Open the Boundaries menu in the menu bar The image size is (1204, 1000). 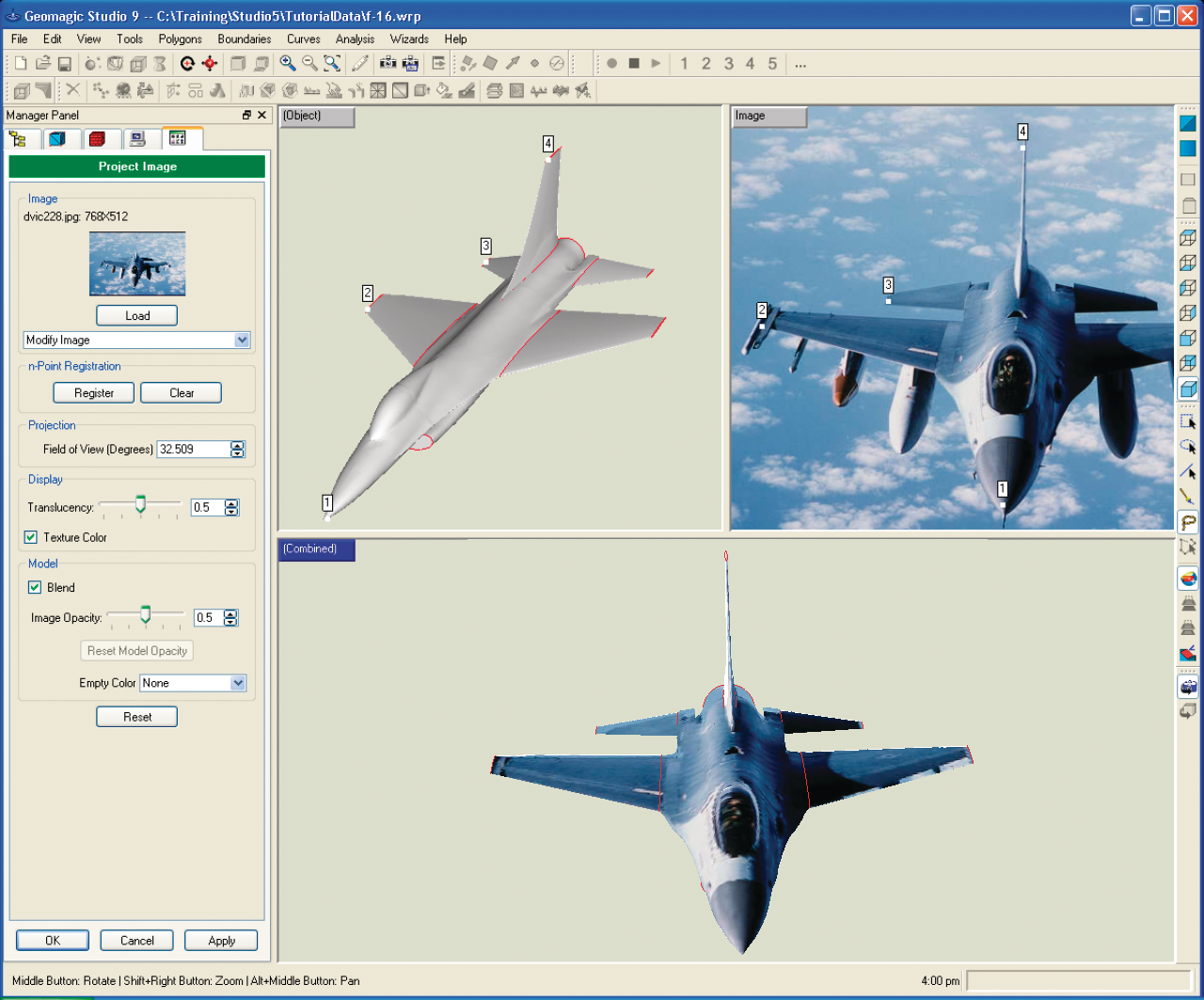tap(244, 39)
